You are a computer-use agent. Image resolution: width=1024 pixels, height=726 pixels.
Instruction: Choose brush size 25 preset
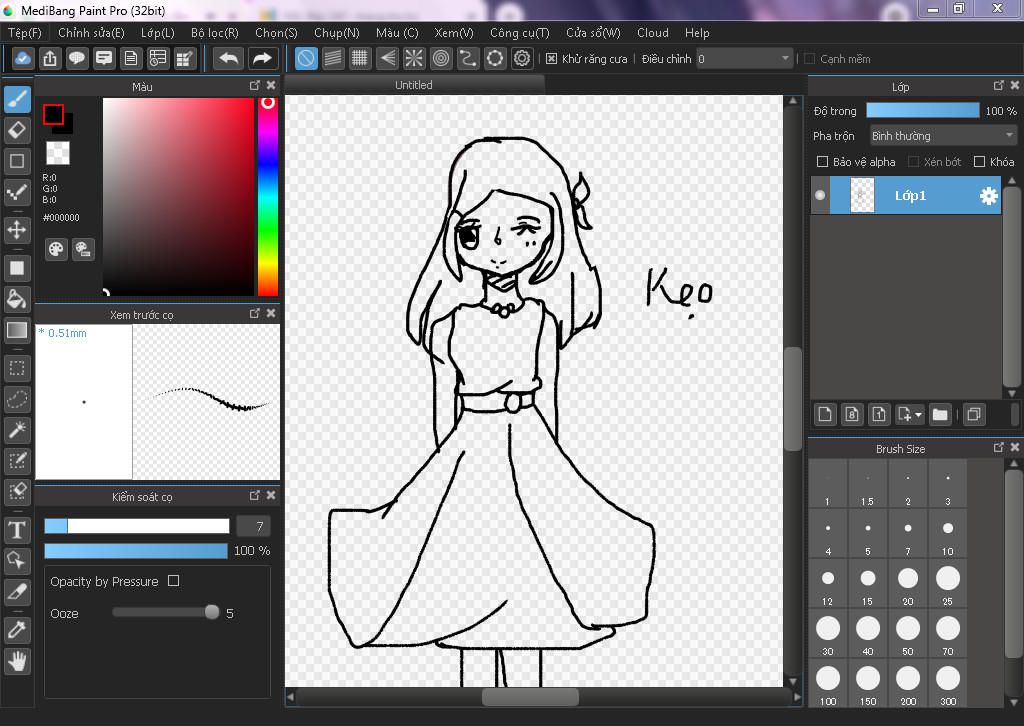948,584
